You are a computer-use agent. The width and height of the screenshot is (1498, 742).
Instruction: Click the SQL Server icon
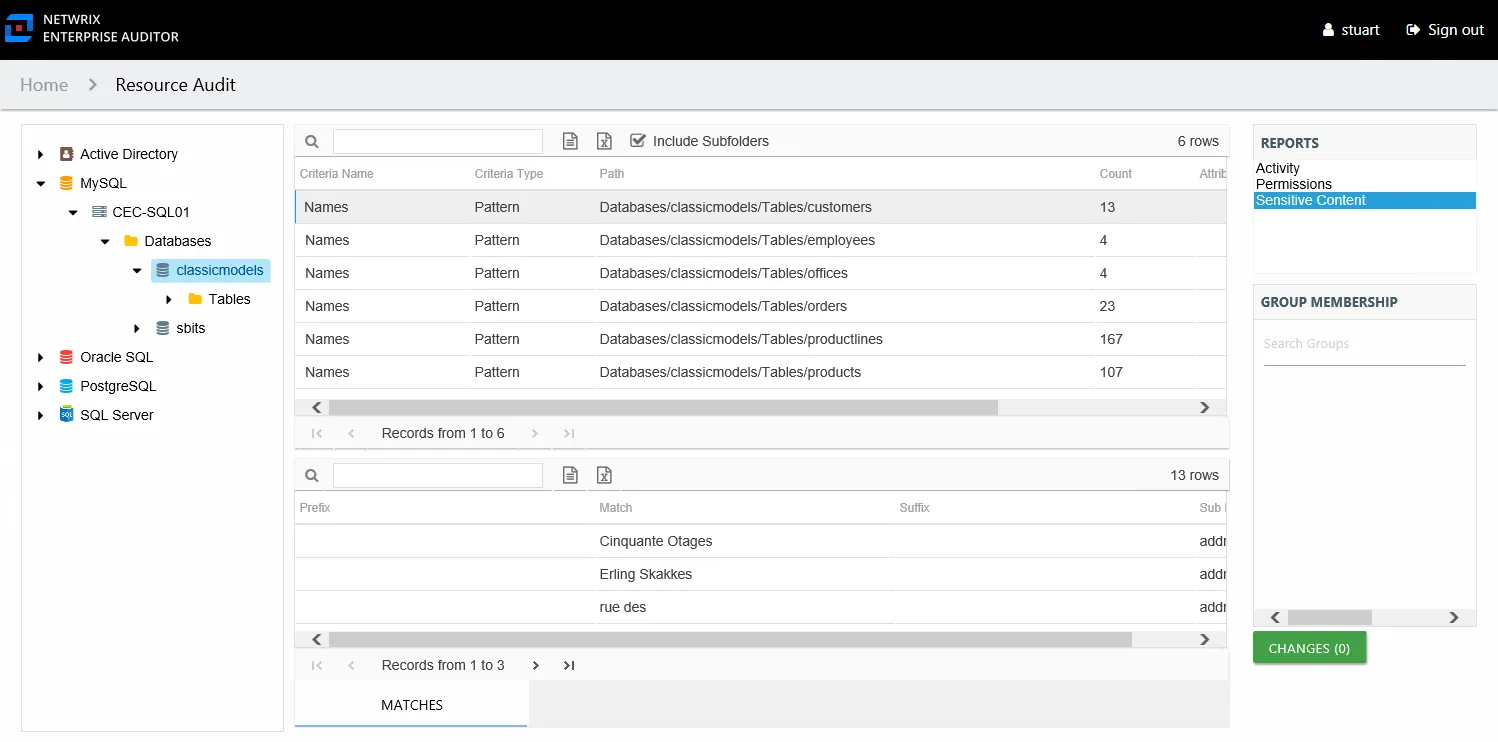(x=66, y=415)
